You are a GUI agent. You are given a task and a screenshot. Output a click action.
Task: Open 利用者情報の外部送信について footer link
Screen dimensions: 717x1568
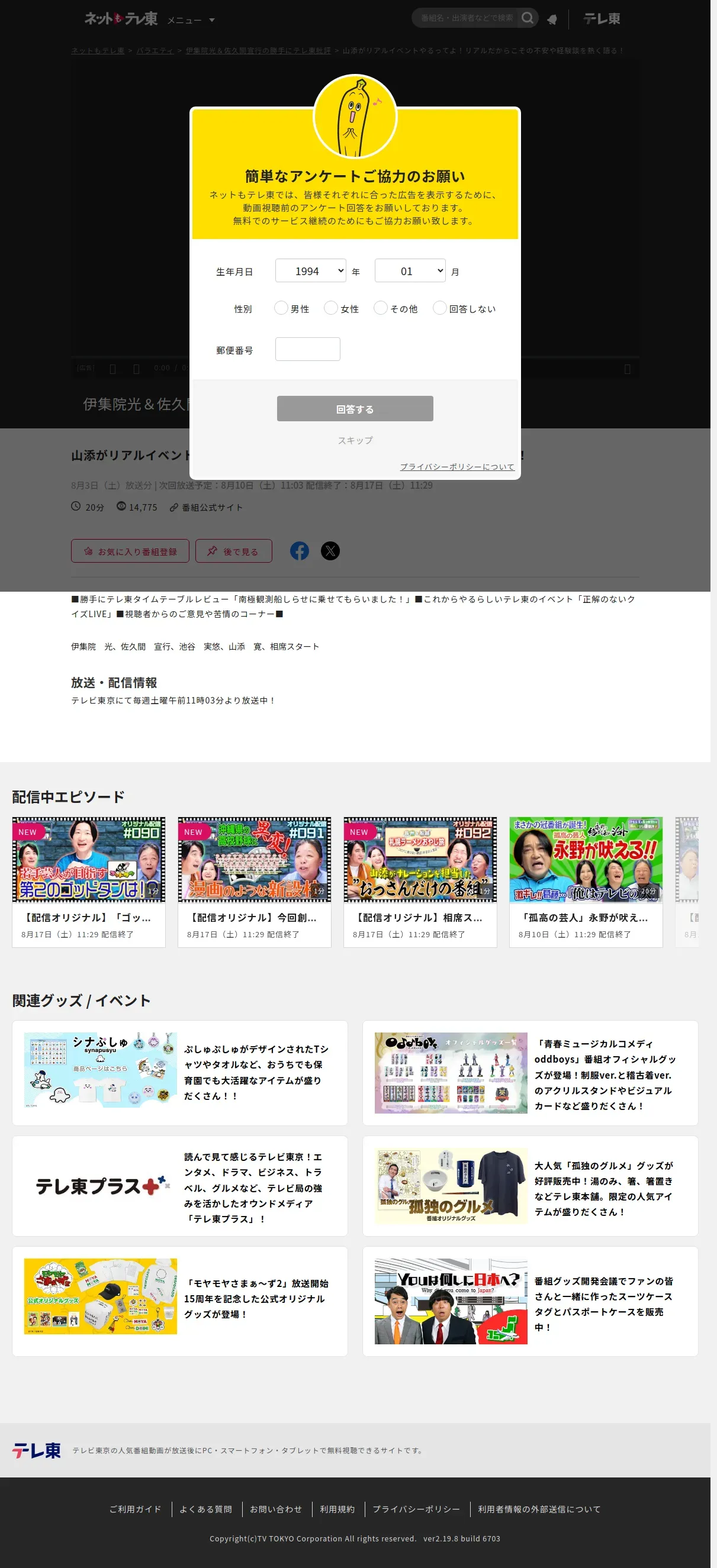click(x=539, y=1509)
